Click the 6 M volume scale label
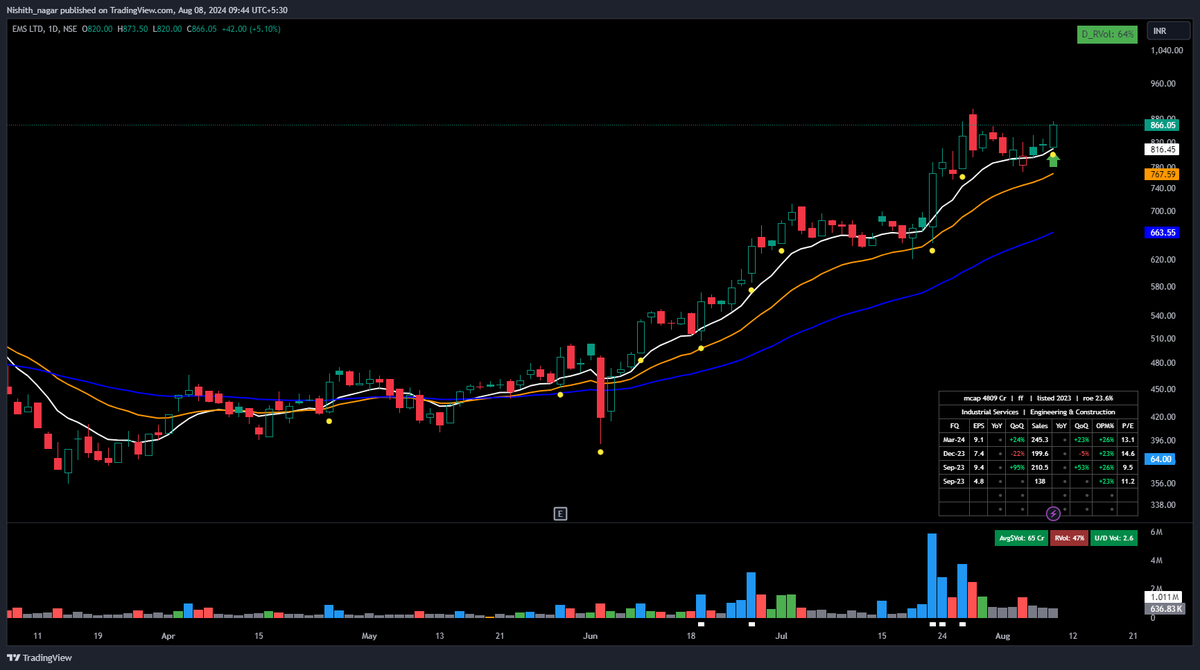The width and height of the screenshot is (1200, 670). [1155, 533]
